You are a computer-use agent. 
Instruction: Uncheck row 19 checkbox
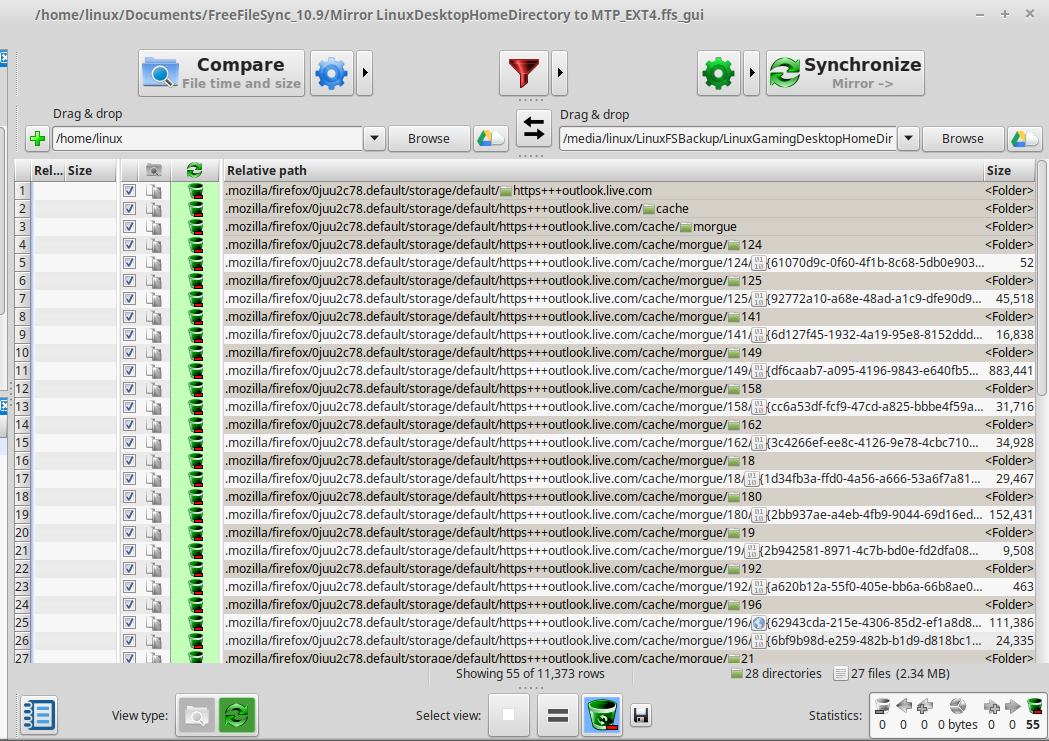tap(129, 515)
